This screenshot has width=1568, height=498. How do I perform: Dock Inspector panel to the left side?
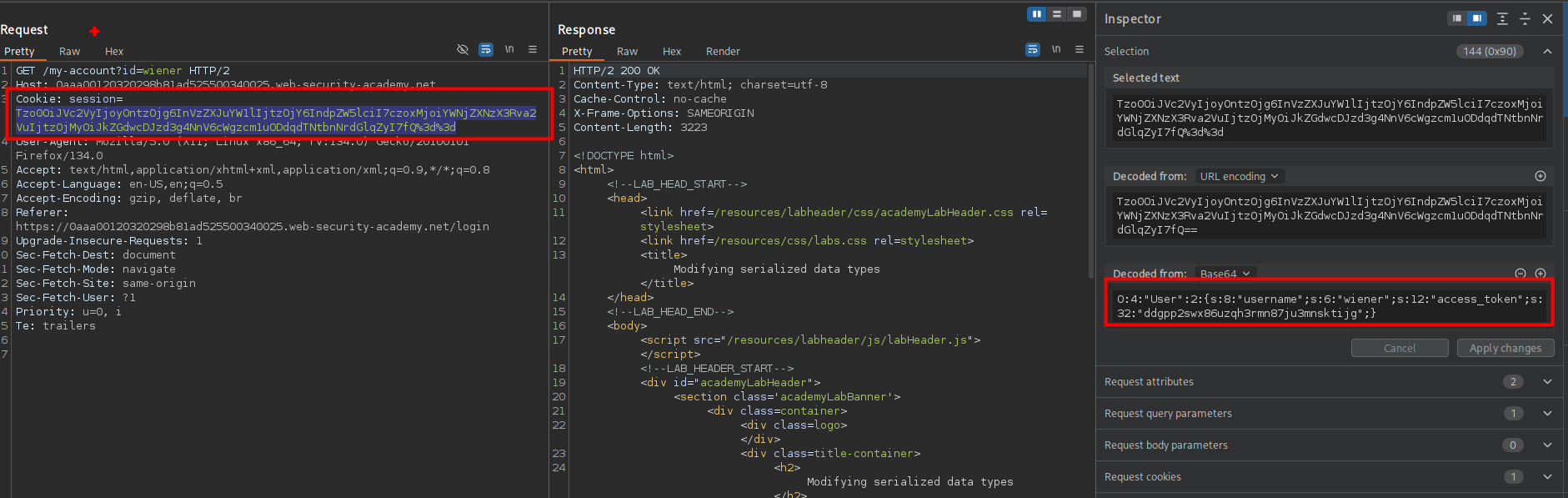point(1456,18)
